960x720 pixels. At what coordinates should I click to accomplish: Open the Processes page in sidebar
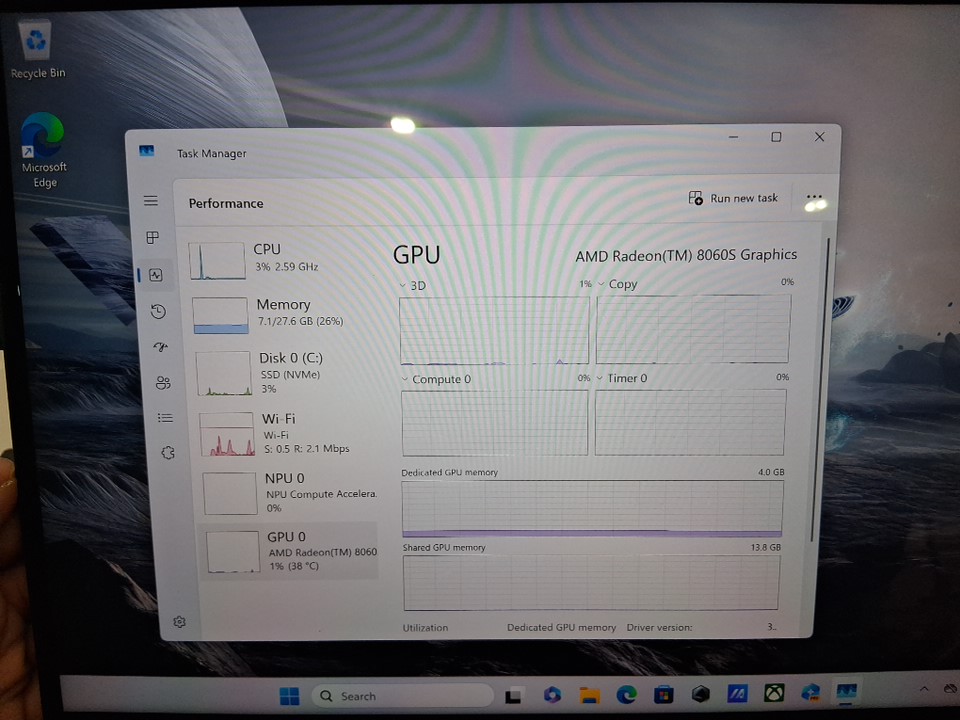tap(152, 238)
